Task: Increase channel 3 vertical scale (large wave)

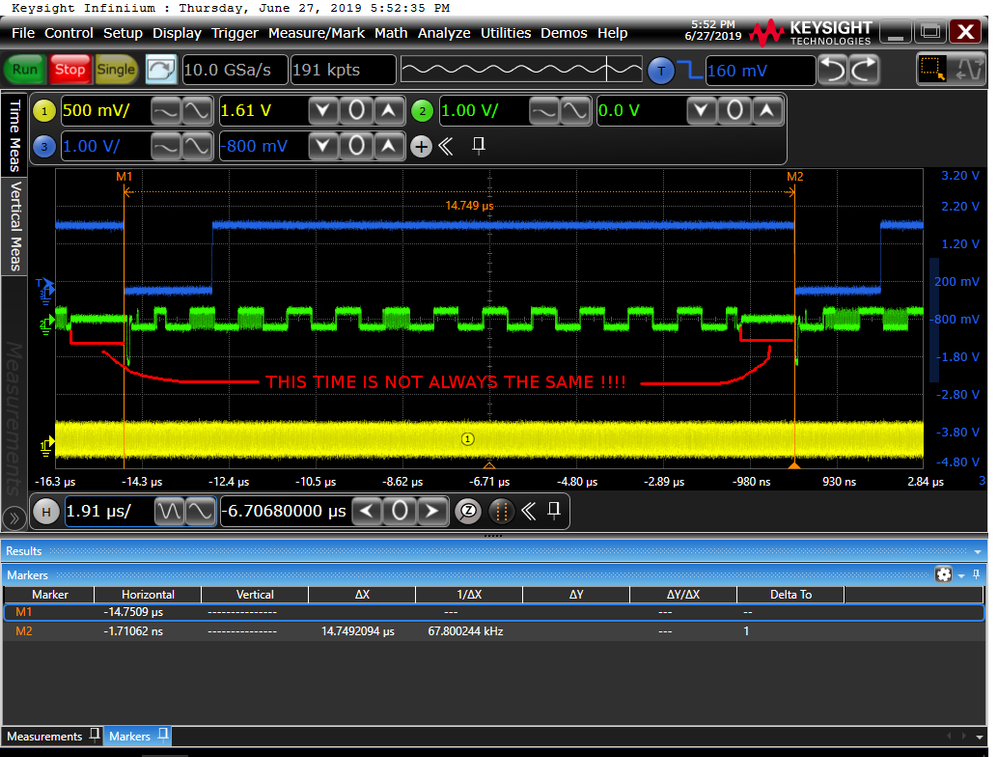Action: click(197, 147)
